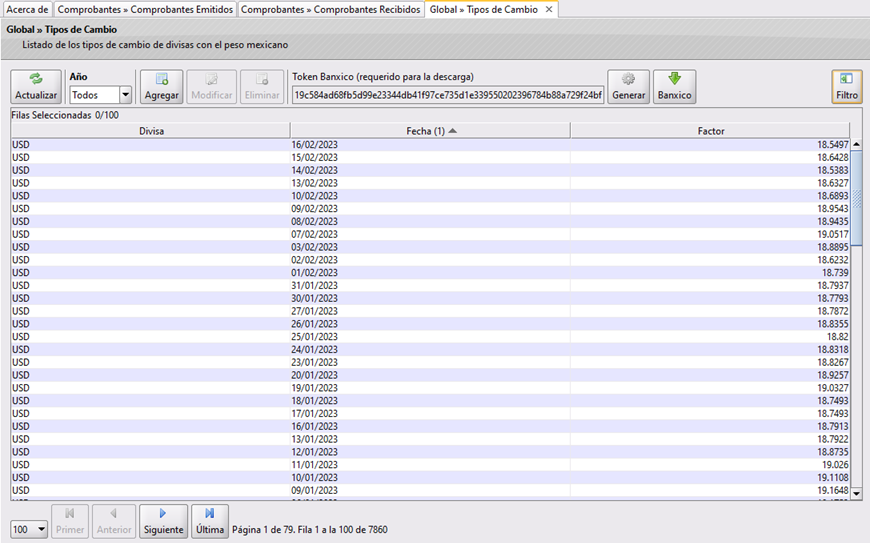The width and height of the screenshot is (870, 543).
Task: Select the row dated 09/02/2023
Action: 431,209
